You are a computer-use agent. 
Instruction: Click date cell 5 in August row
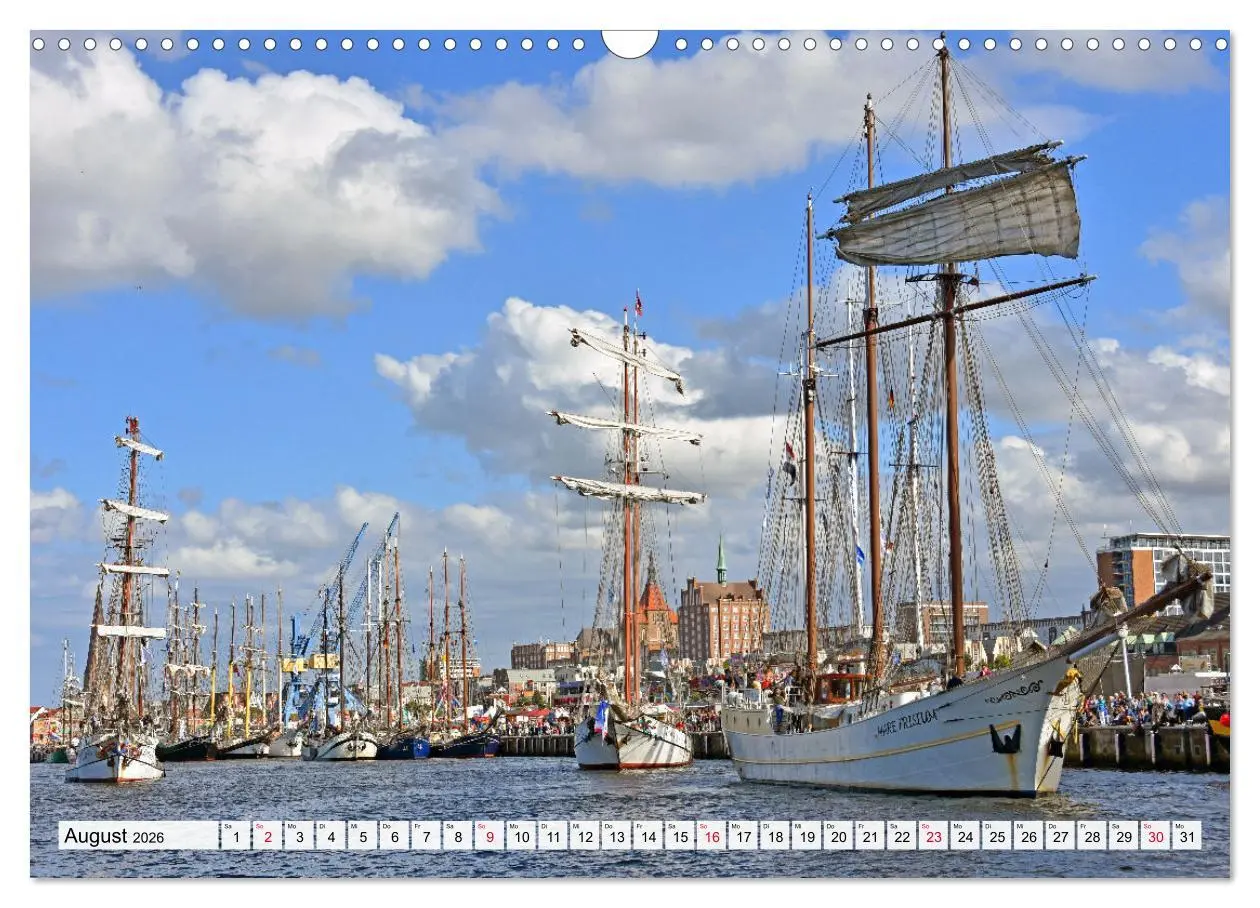[x=362, y=836]
